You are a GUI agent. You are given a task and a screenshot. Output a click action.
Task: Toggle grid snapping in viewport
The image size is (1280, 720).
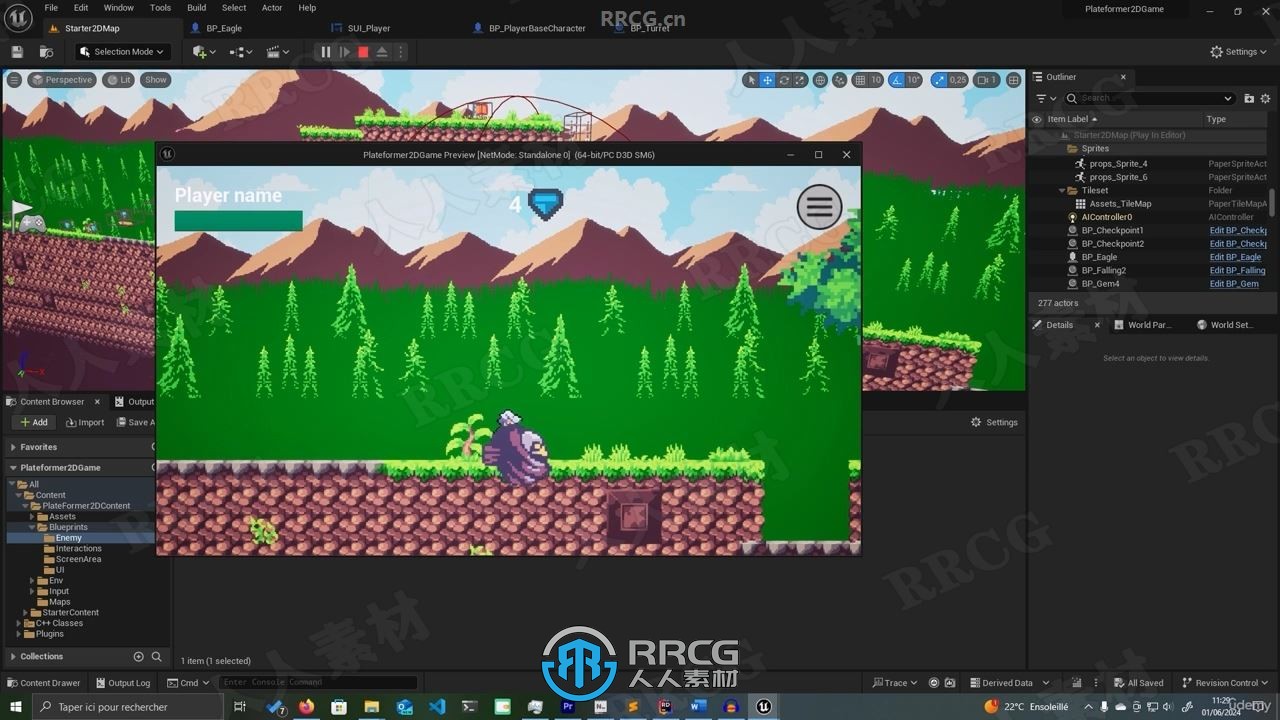(x=860, y=80)
